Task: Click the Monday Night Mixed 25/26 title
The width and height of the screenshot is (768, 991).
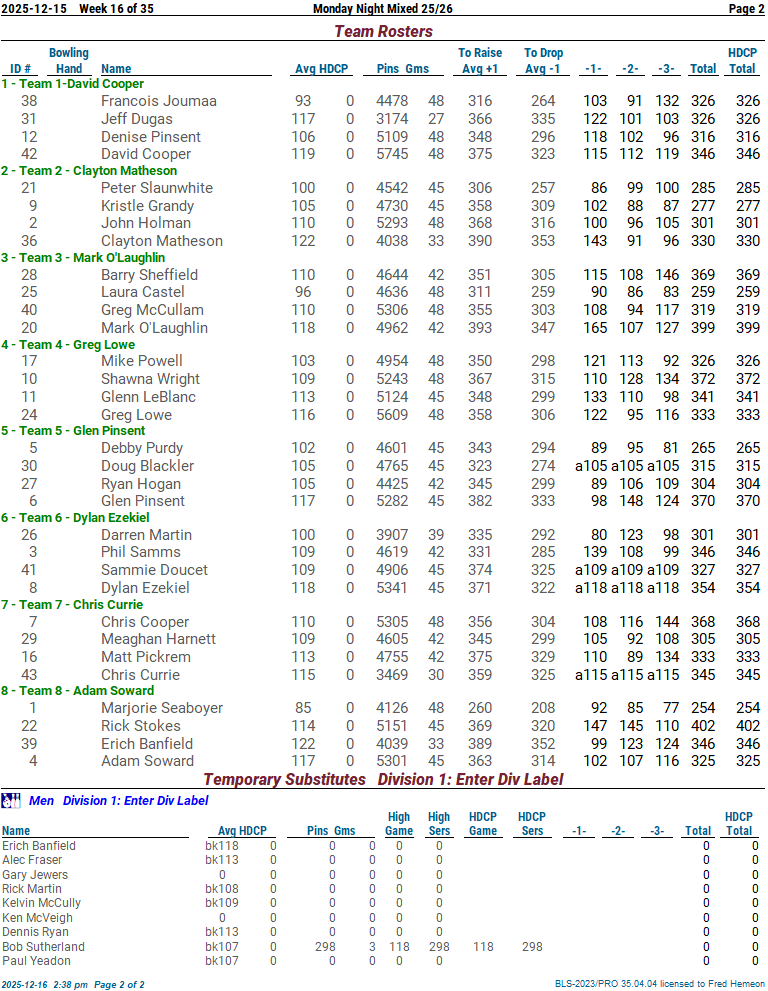Action: pos(383,9)
